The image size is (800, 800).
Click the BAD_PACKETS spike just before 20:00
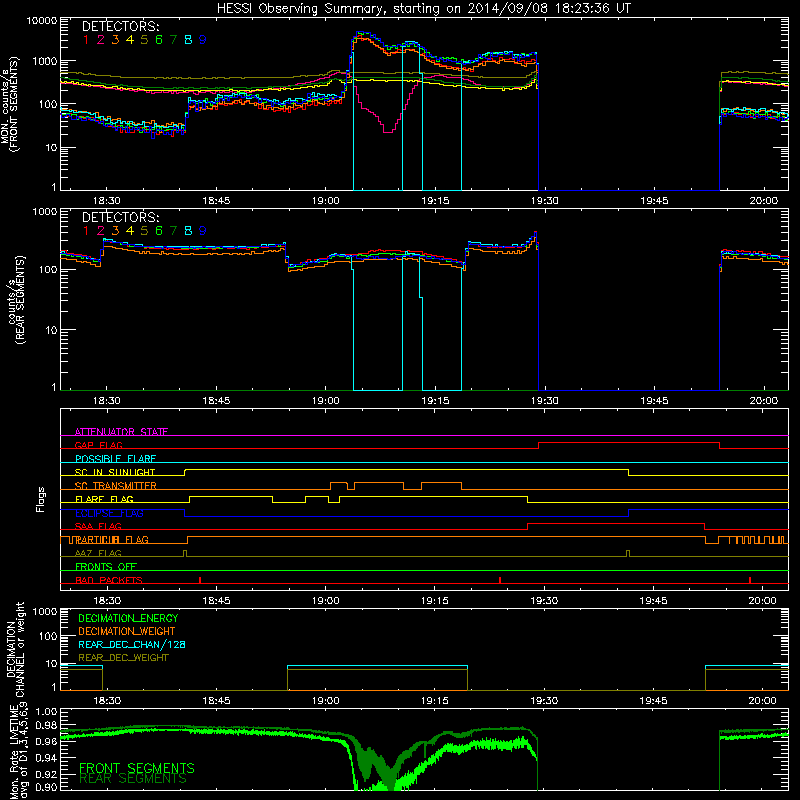[750, 580]
